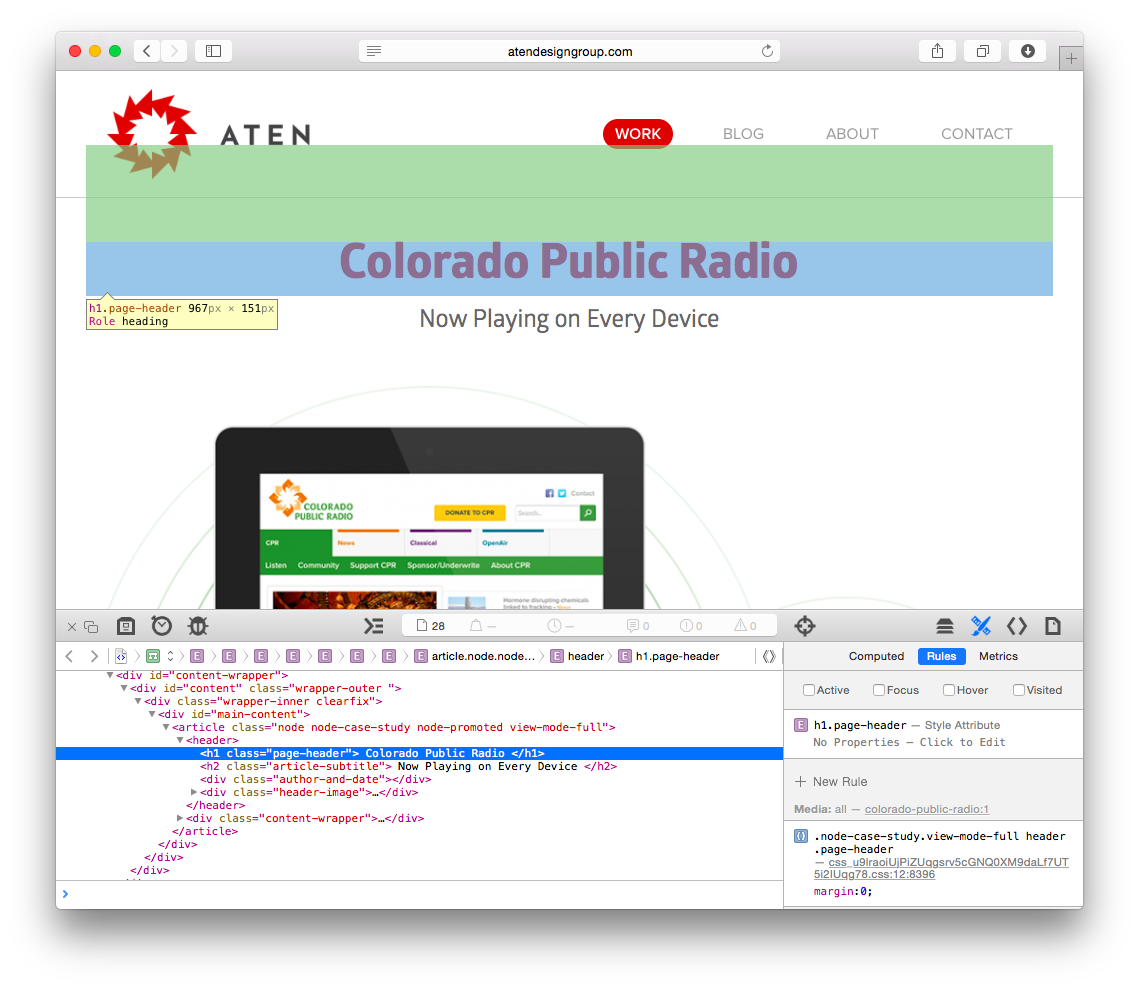Navigate forward in Safari

[174, 51]
